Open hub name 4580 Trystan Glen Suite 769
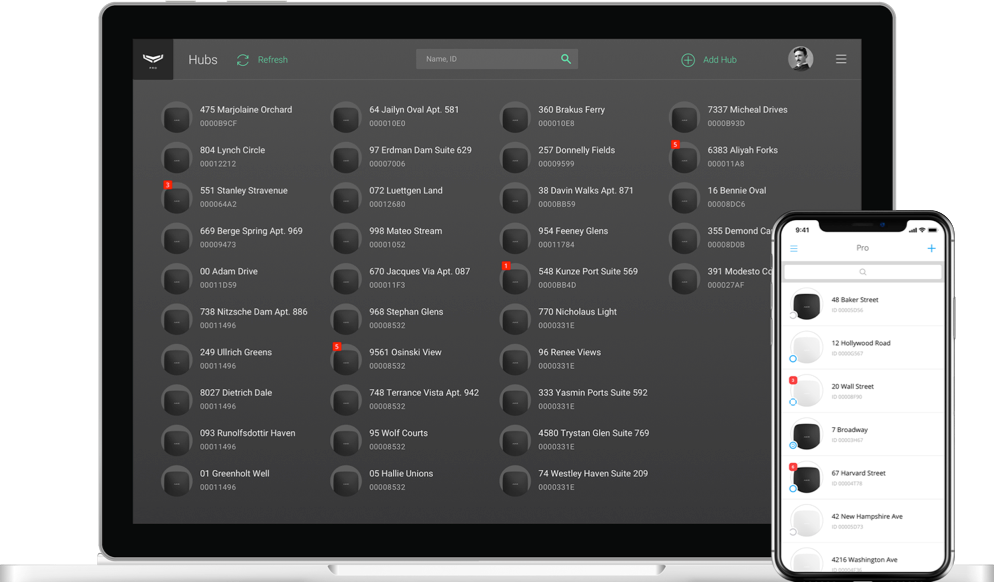Image resolution: width=994 pixels, height=582 pixels. tap(593, 433)
